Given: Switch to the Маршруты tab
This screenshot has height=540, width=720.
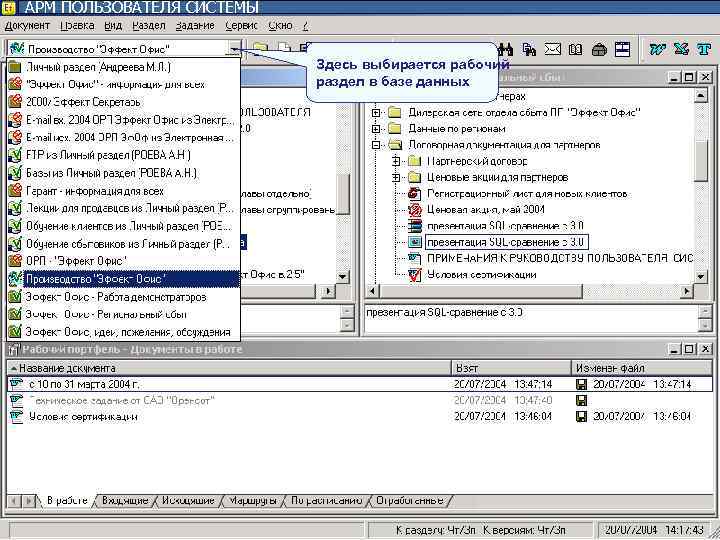Looking at the screenshot, I should coord(253,501).
